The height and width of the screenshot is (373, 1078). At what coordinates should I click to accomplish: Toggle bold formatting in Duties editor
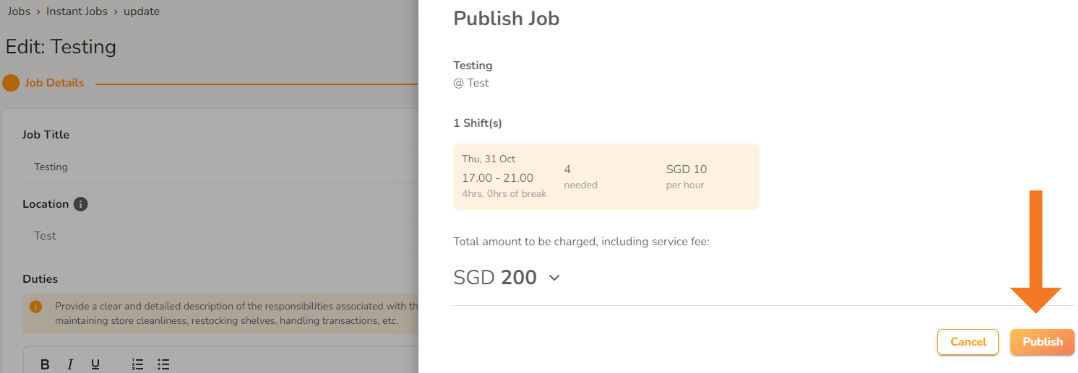coord(45,364)
